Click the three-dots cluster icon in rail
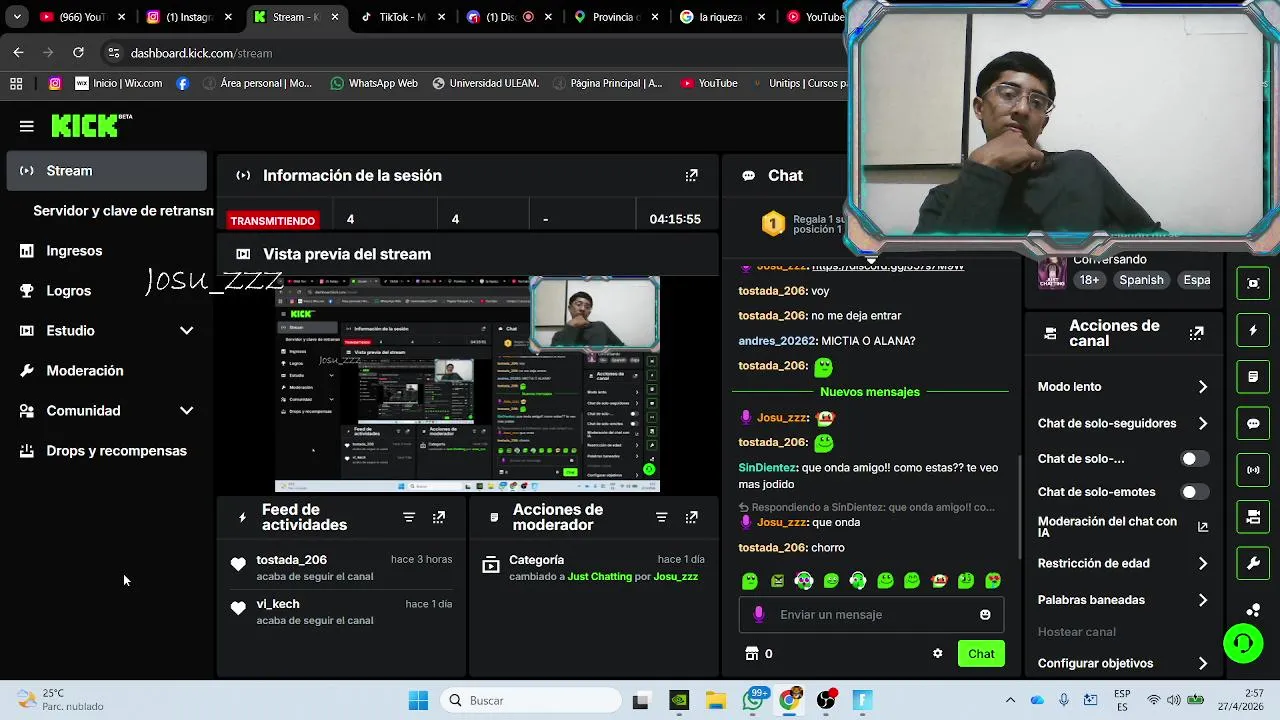 1253,609
